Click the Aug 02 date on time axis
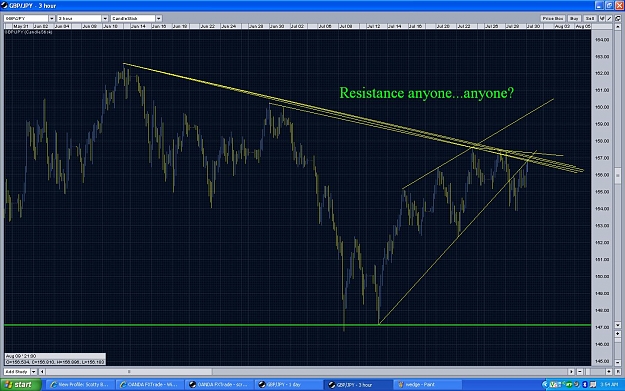The height and width of the screenshot is (391, 625). click(x=562, y=26)
